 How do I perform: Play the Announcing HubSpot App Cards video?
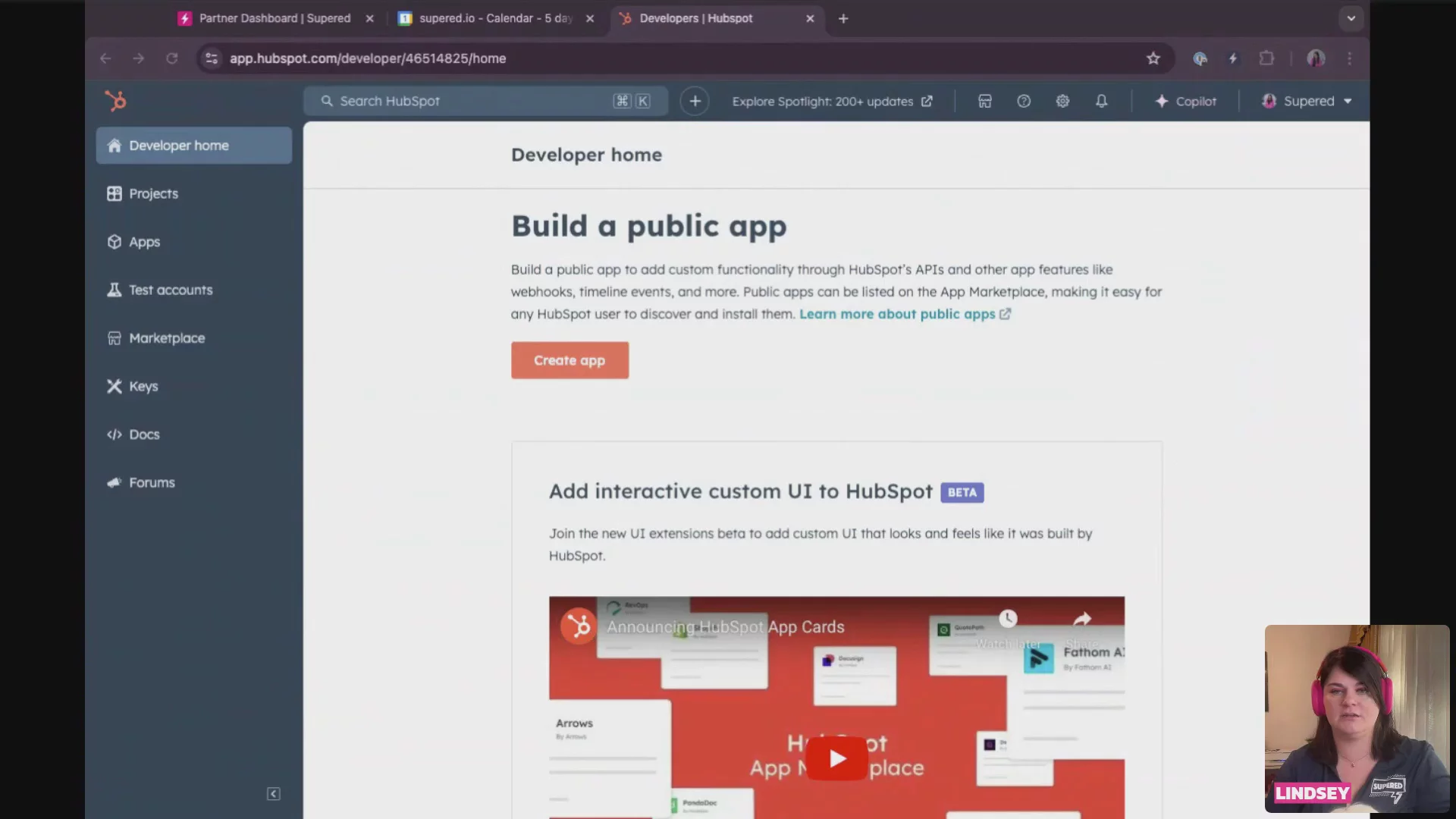coord(836,758)
